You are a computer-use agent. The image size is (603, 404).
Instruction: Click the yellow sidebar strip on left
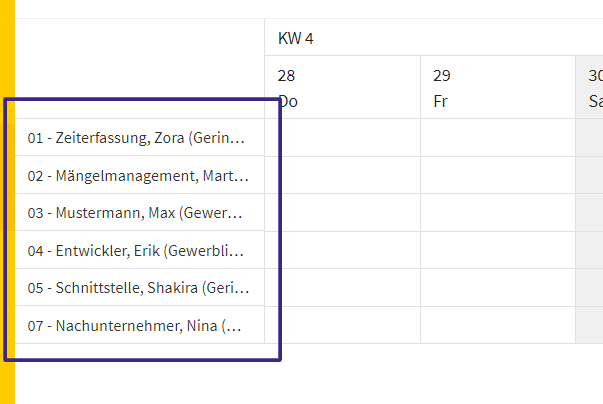pos(7,202)
